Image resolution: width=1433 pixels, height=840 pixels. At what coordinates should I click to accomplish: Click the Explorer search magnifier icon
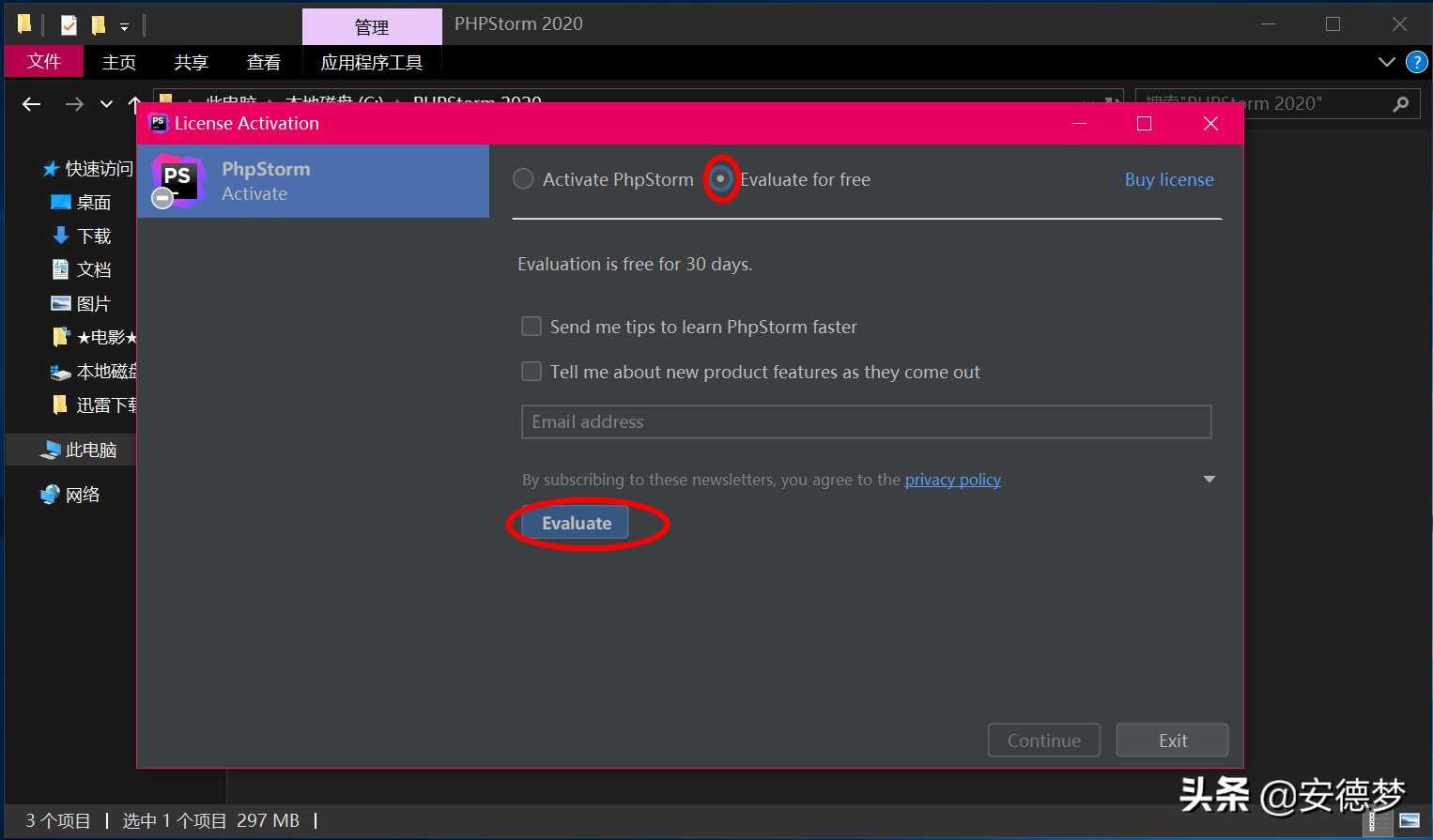pos(1401,104)
